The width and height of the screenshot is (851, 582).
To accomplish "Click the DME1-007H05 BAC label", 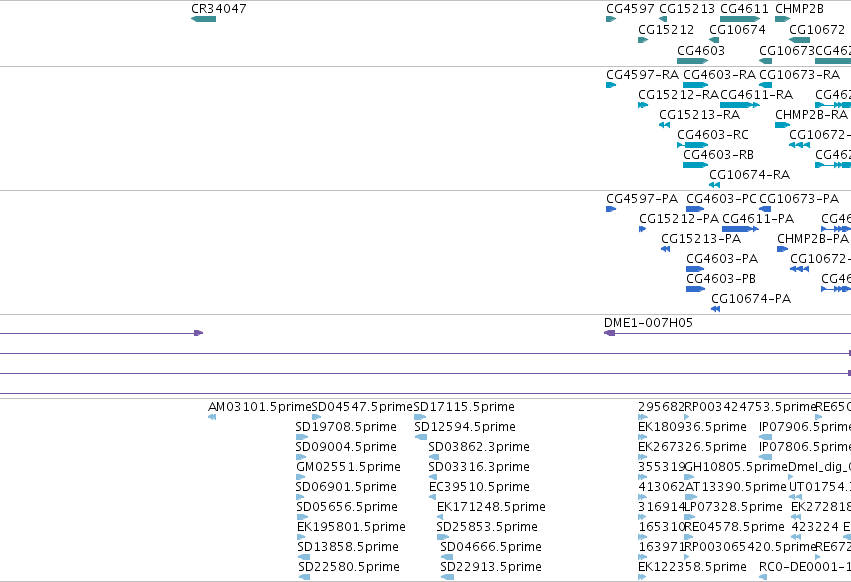I will pos(648,323).
